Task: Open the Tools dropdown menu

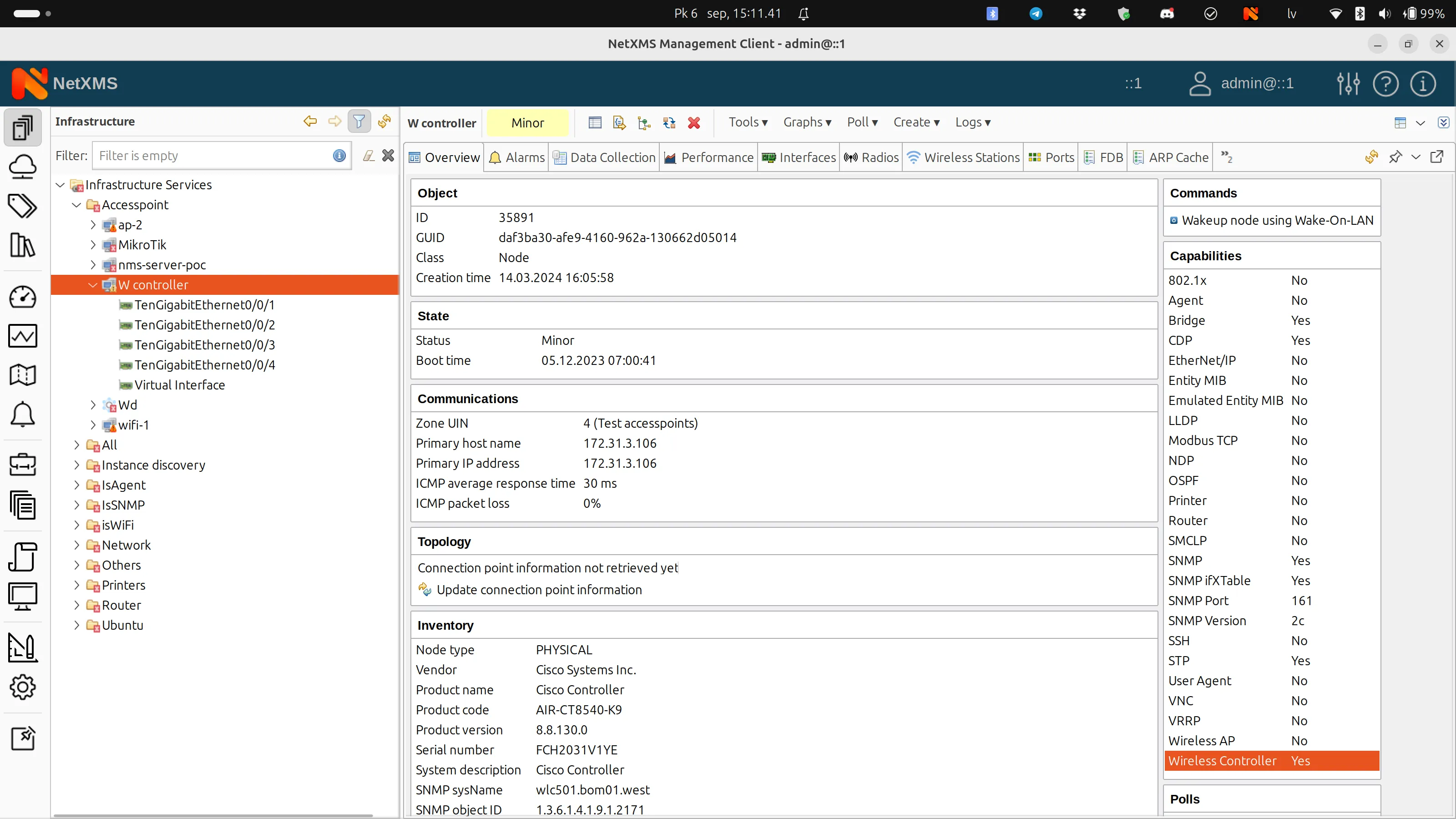Action: (x=747, y=123)
